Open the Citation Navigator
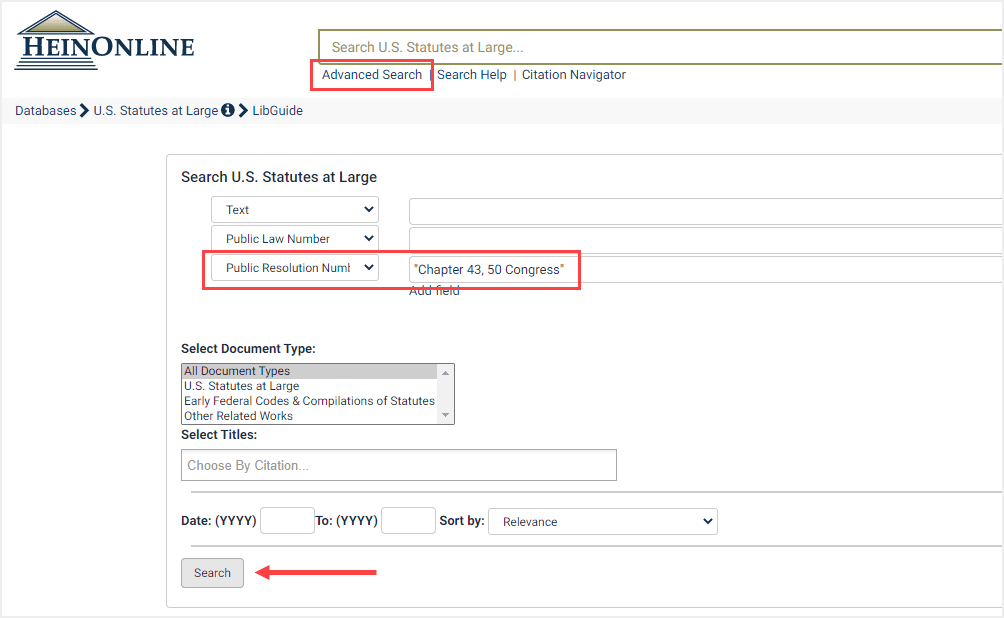The image size is (1004, 618). [574, 74]
